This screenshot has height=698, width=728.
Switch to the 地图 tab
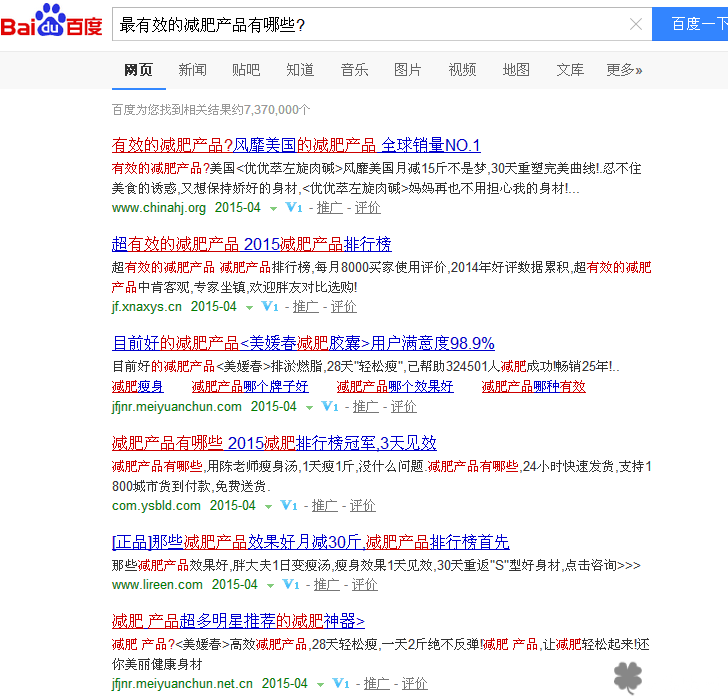click(x=516, y=70)
